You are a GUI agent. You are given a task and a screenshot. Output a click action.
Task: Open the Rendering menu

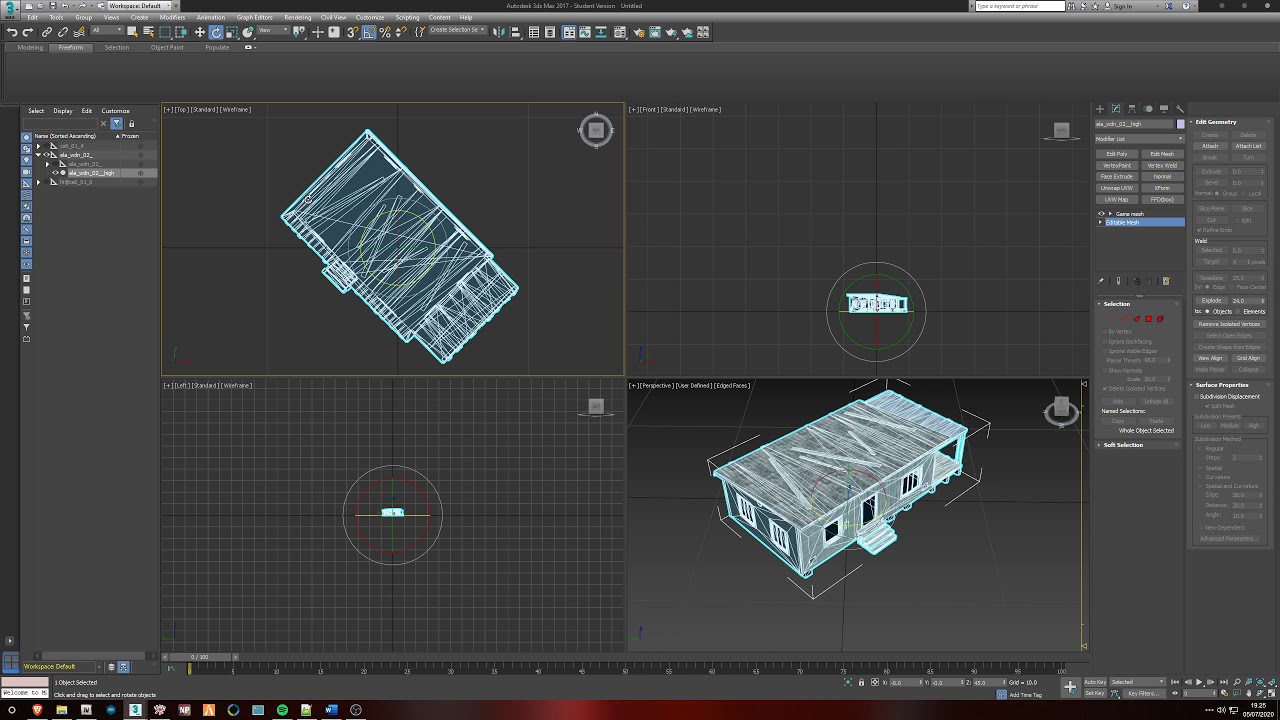[297, 17]
